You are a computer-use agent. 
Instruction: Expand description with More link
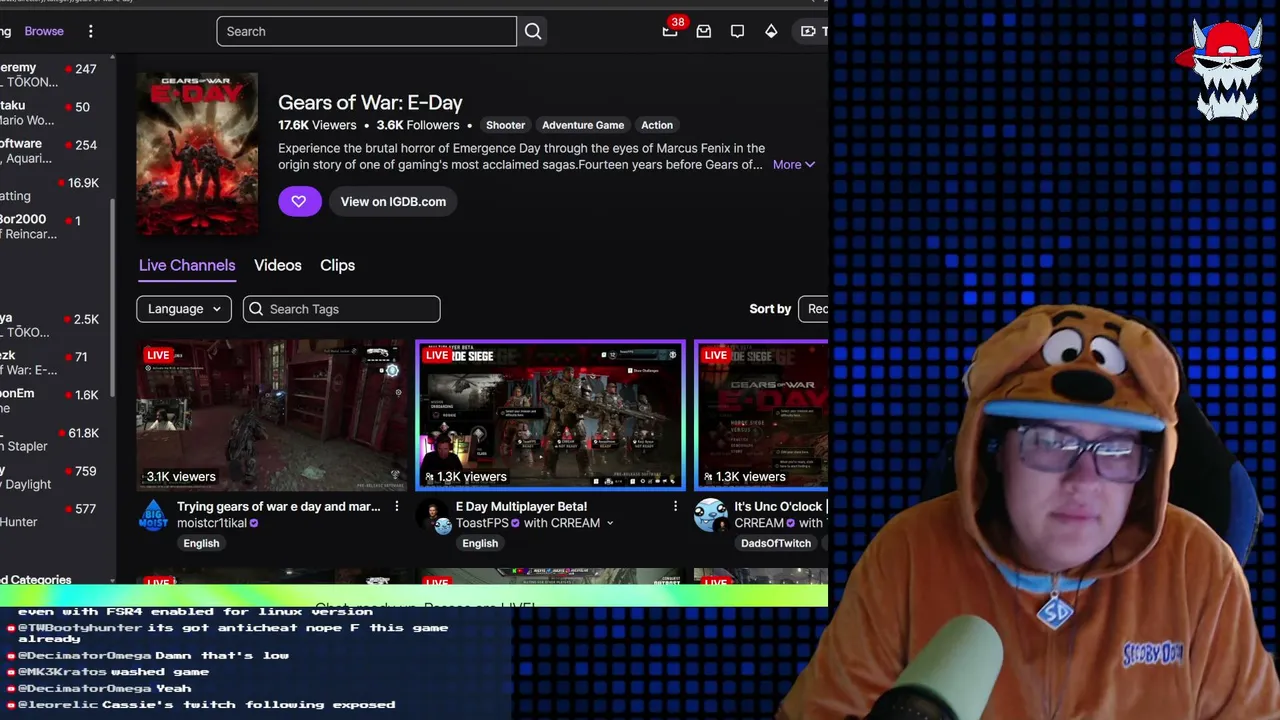794,165
